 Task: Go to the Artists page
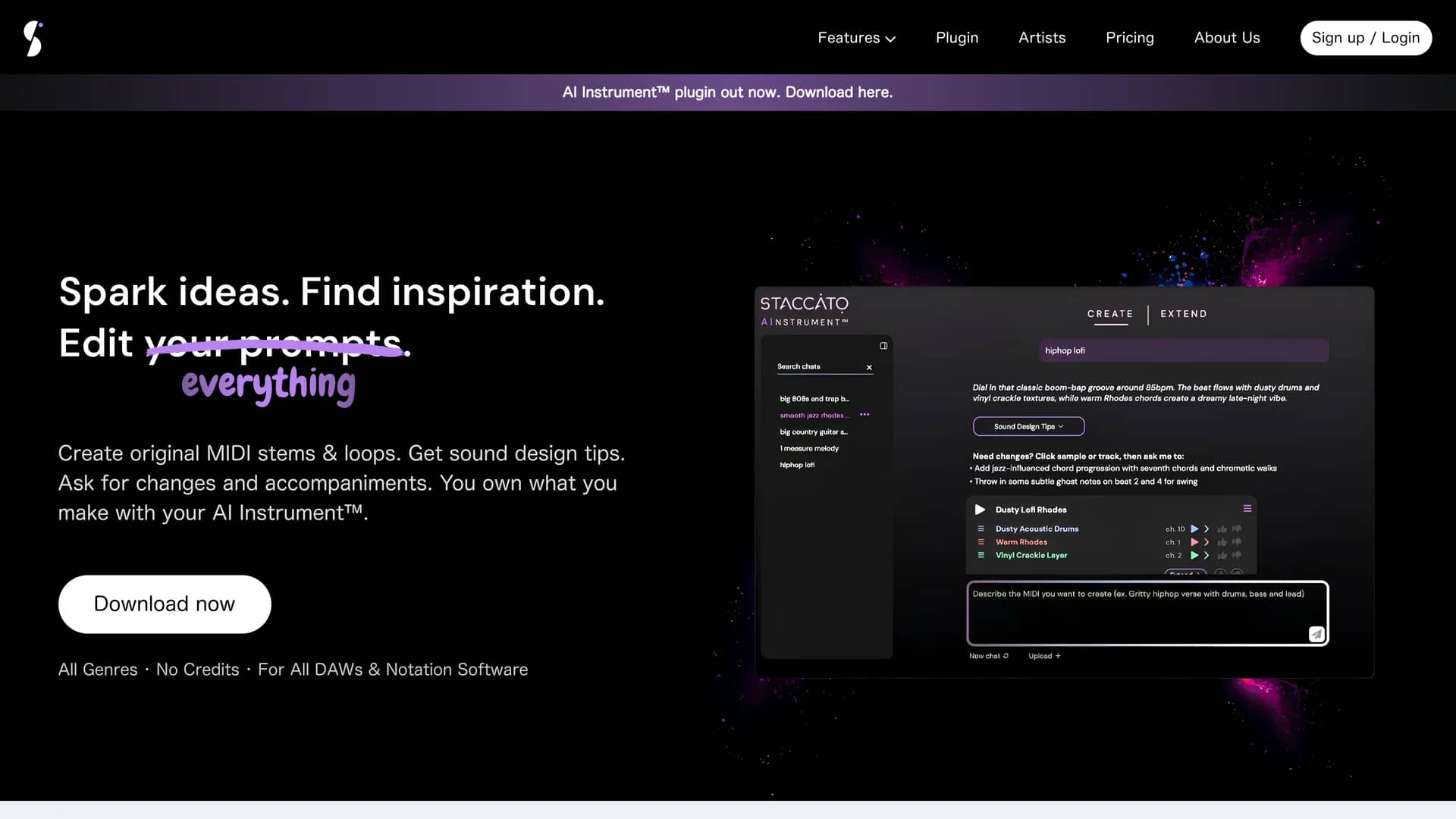(1042, 38)
